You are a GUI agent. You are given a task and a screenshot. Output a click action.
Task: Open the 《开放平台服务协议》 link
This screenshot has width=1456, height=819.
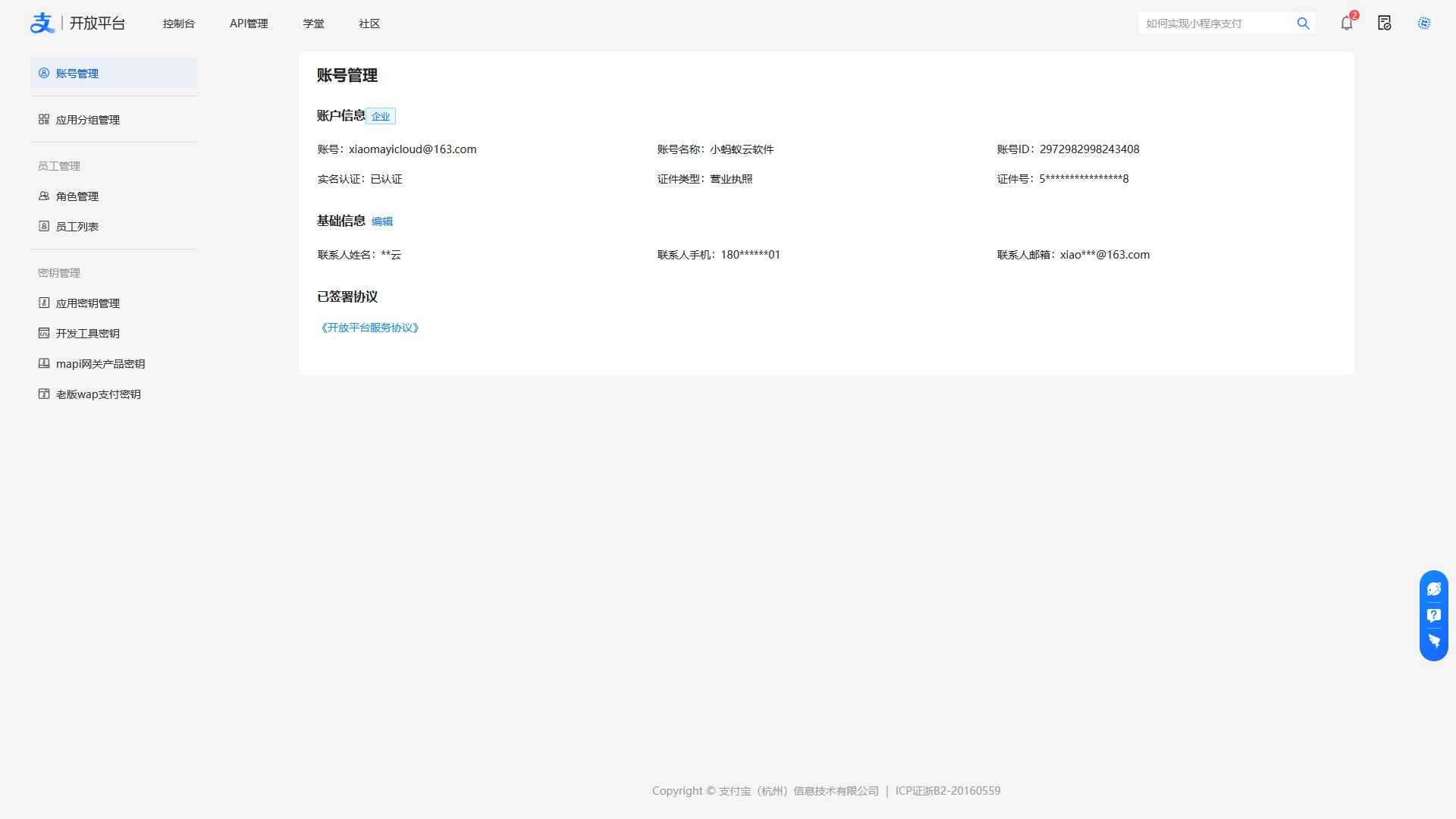pyautogui.click(x=370, y=328)
